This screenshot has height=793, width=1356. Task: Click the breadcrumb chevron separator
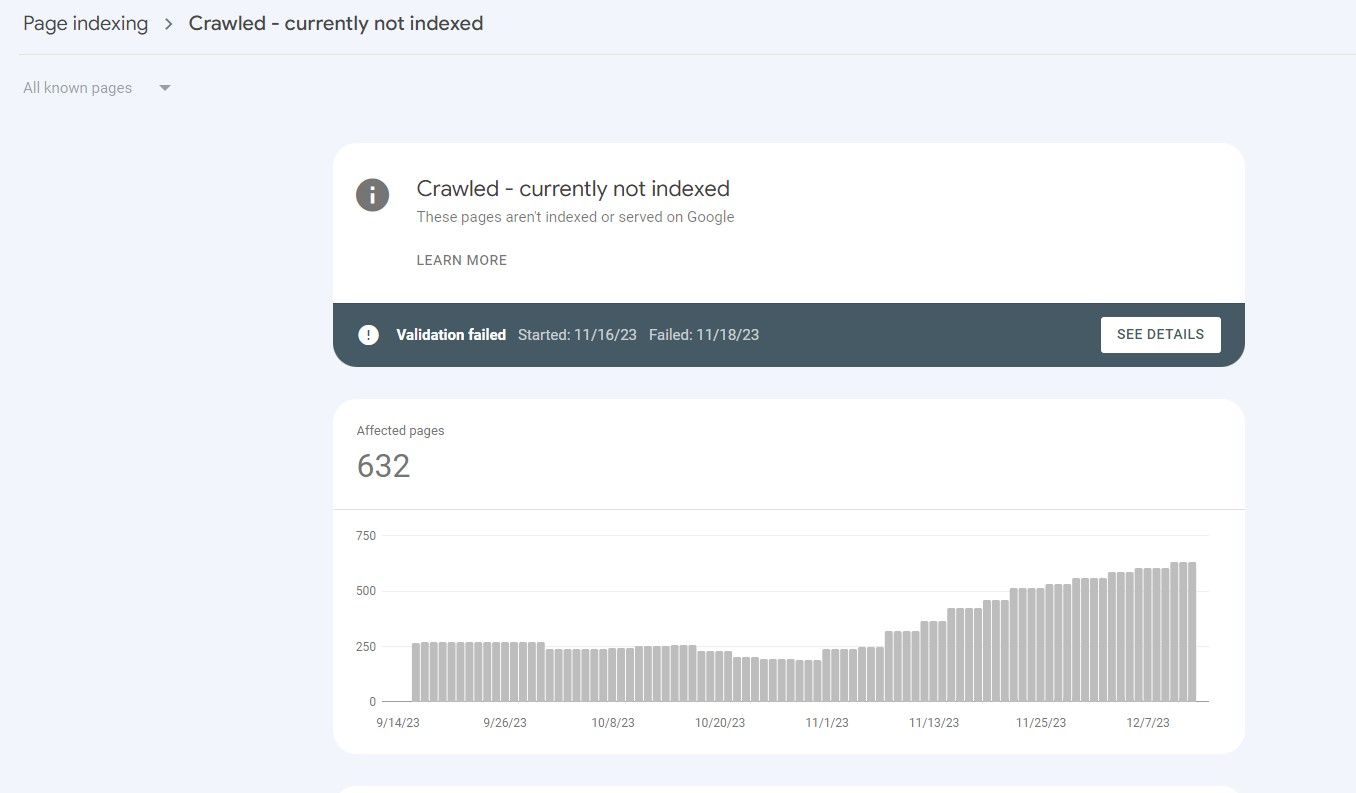(x=169, y=24)
